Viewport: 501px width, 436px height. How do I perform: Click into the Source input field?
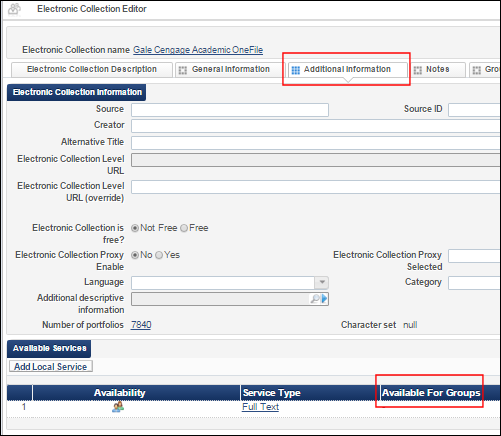(230, 110)
